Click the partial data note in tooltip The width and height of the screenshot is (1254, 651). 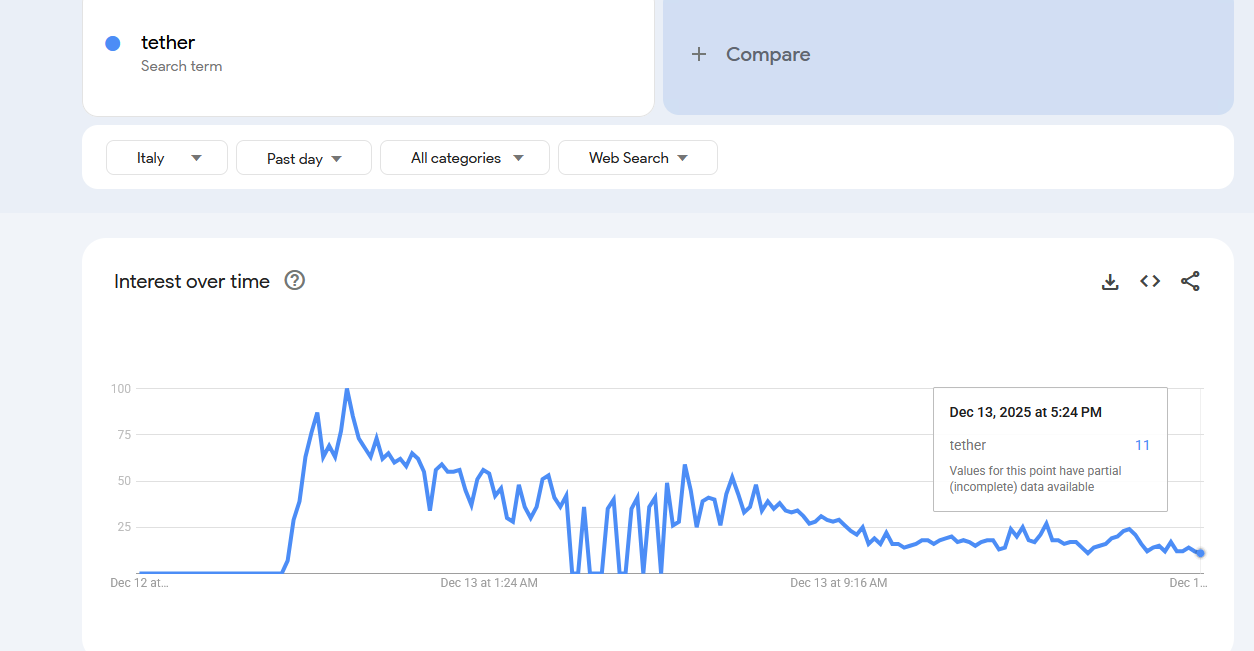[1035, 479]
